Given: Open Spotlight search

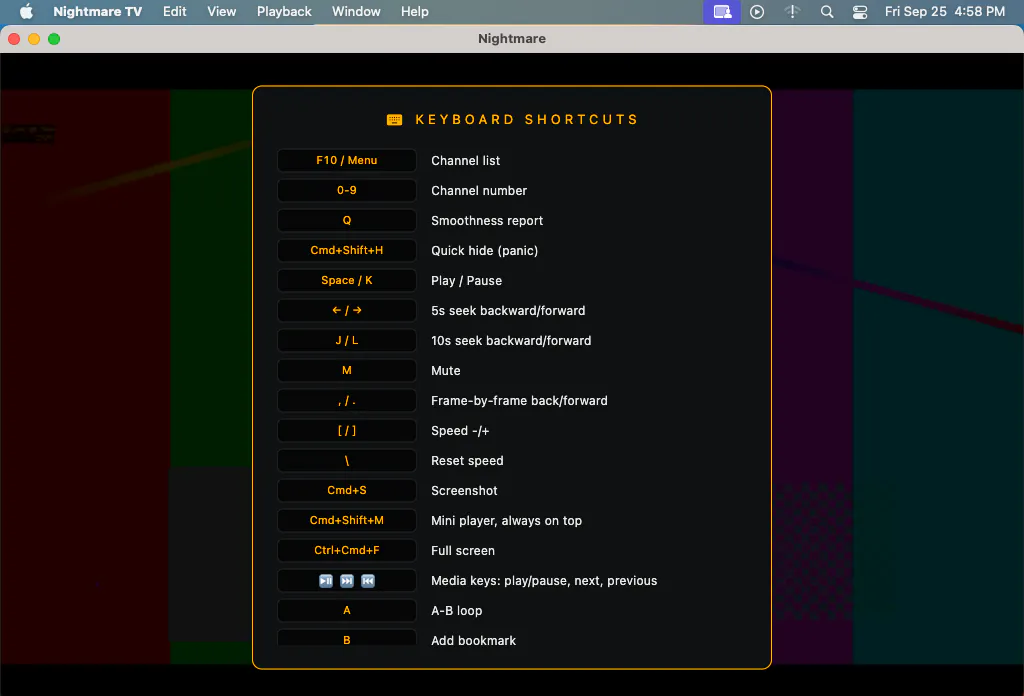Looking at the screenshot, I should (x=827, y=12).
